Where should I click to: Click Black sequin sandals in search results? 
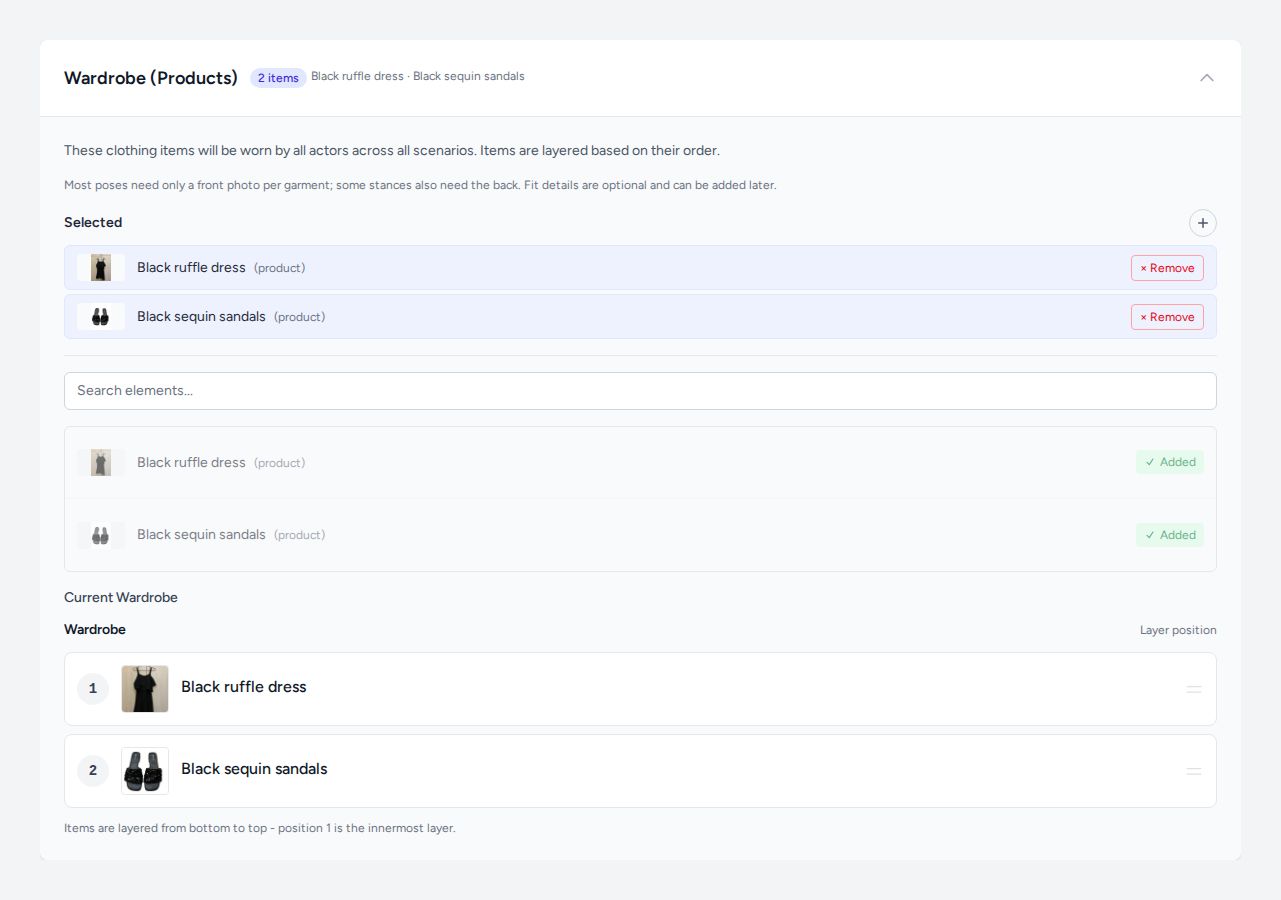640,535
